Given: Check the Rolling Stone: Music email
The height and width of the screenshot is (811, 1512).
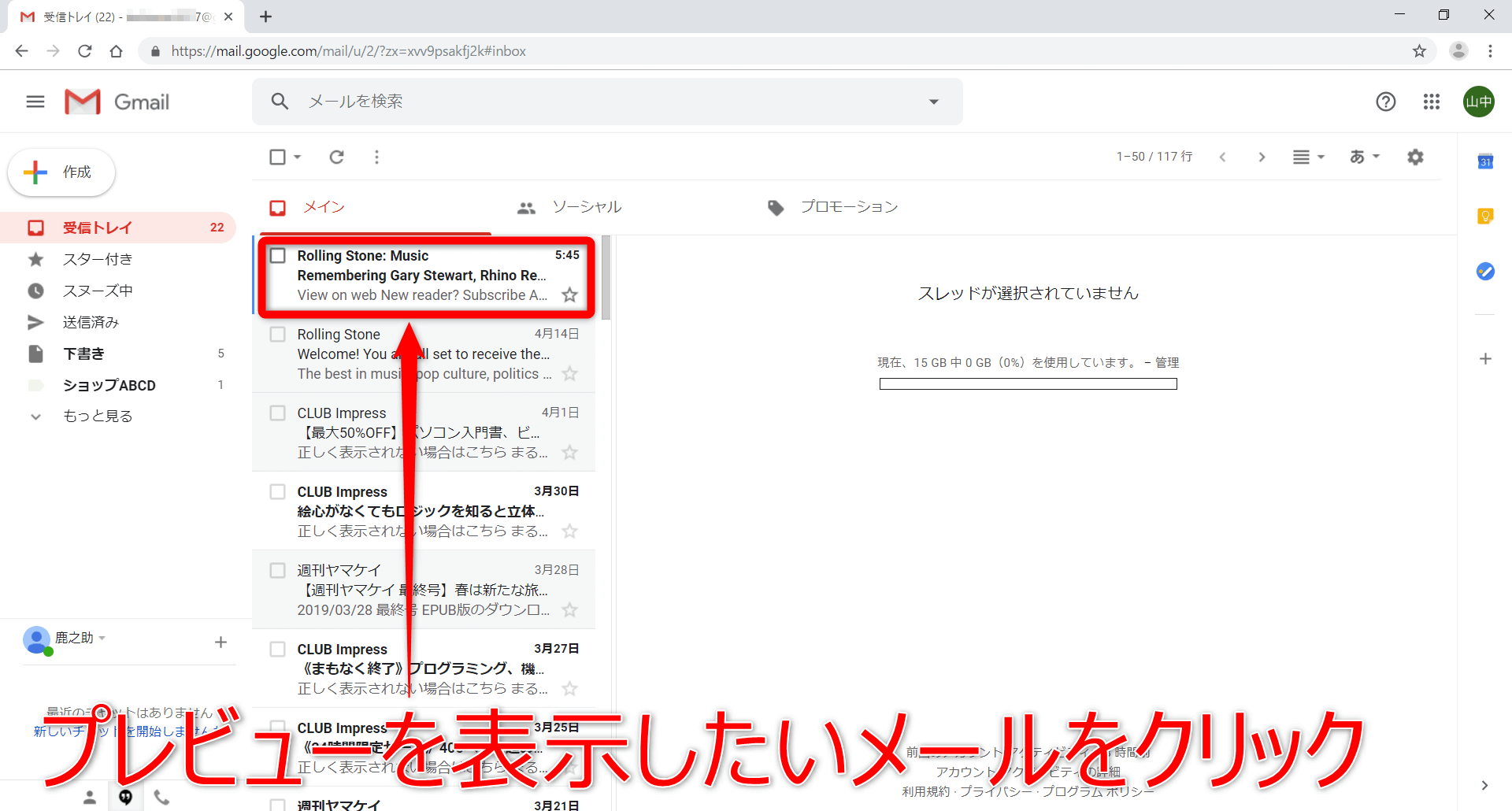Looking at the screenshot, I should (277, 255).
